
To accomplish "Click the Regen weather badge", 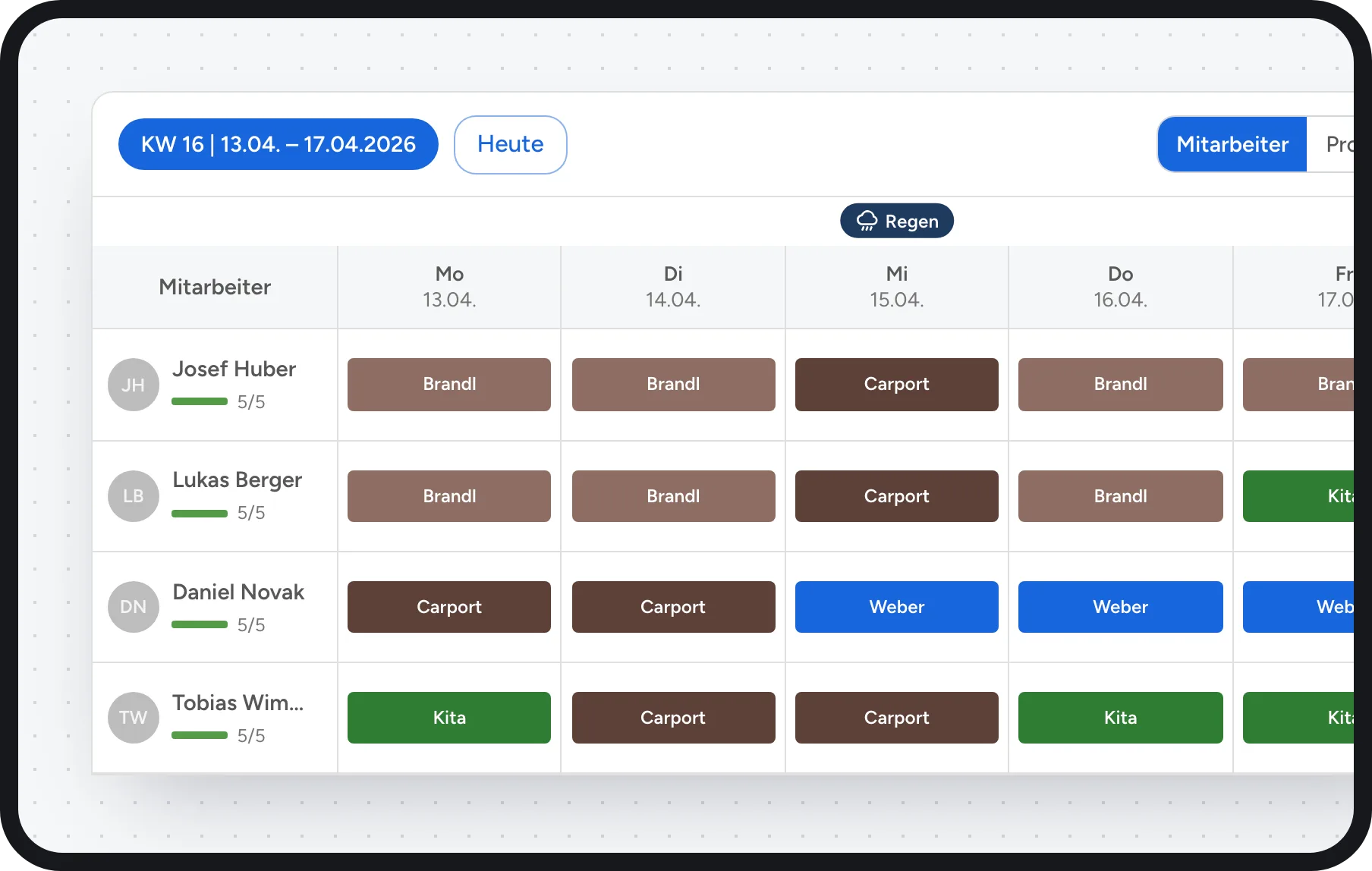I will [x=897, y=221].
